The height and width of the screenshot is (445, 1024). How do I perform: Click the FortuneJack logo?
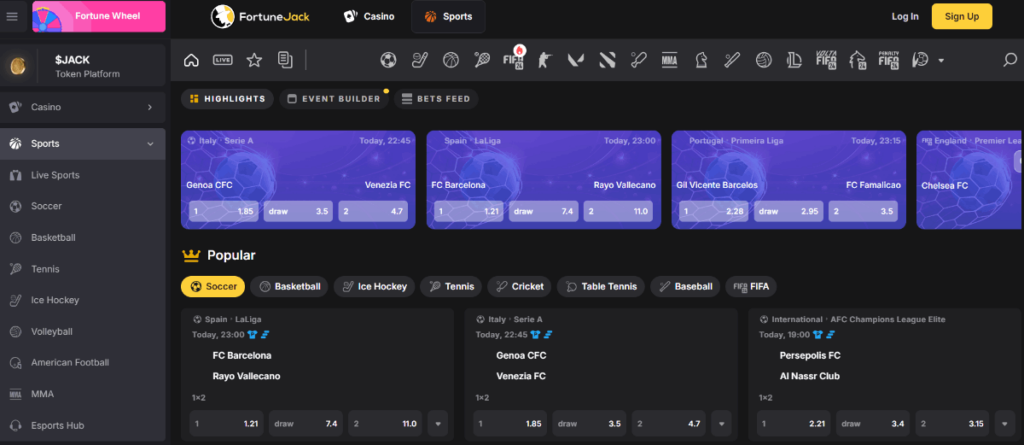coord(260,17)
